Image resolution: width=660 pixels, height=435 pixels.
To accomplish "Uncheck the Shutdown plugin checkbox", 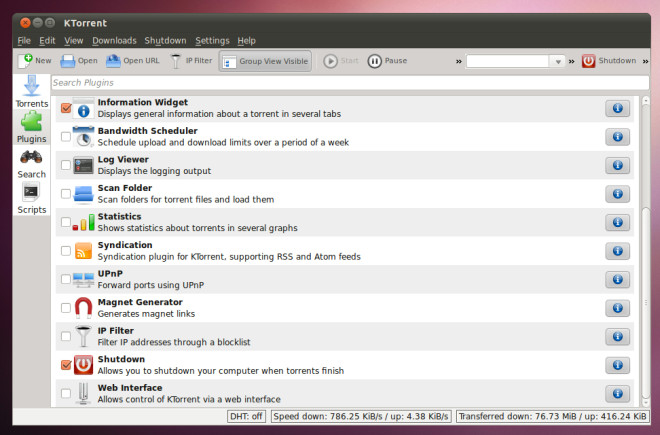I will (x=66, y=365).
